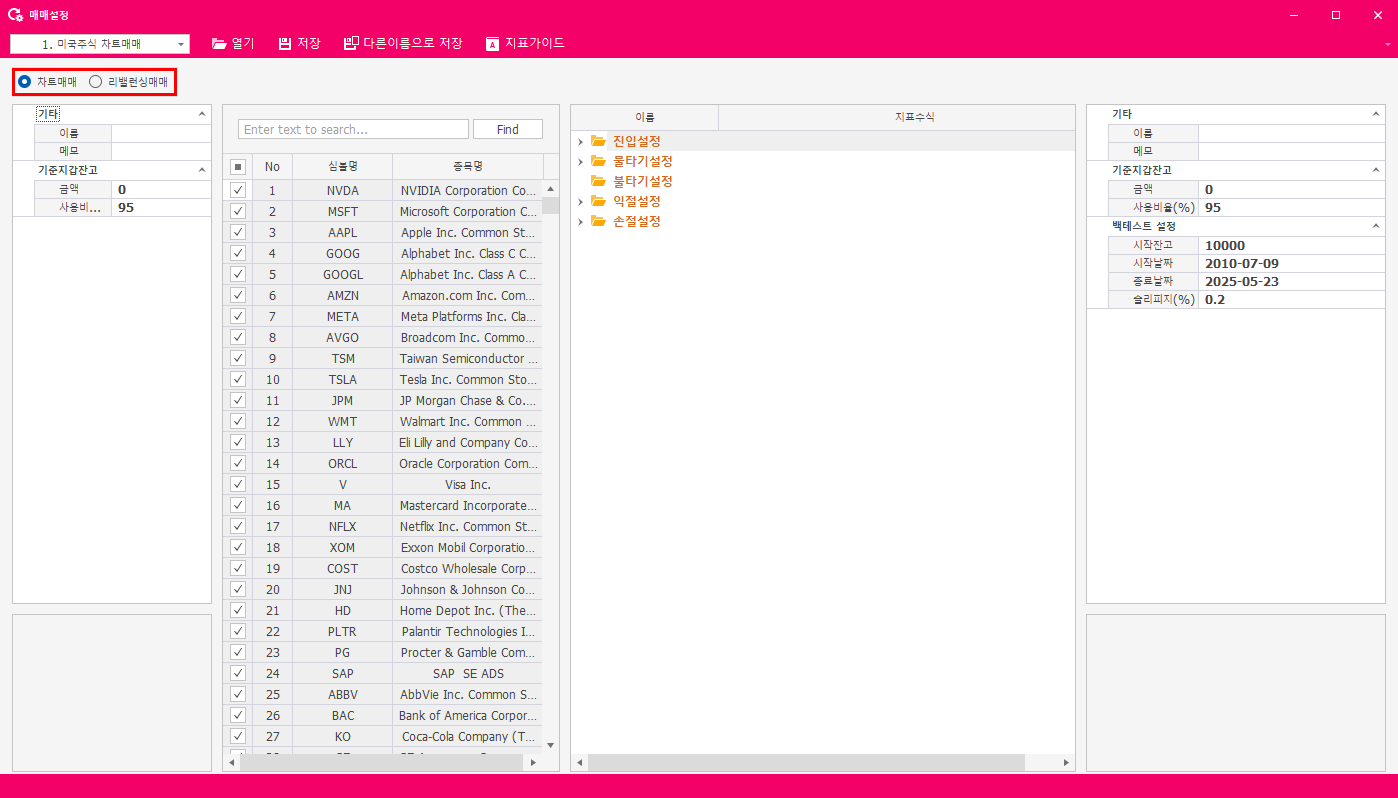Click the left panel 메모 value field
Screen dimensions: 1398x798
pyautogui.click(x=161, y=151)
